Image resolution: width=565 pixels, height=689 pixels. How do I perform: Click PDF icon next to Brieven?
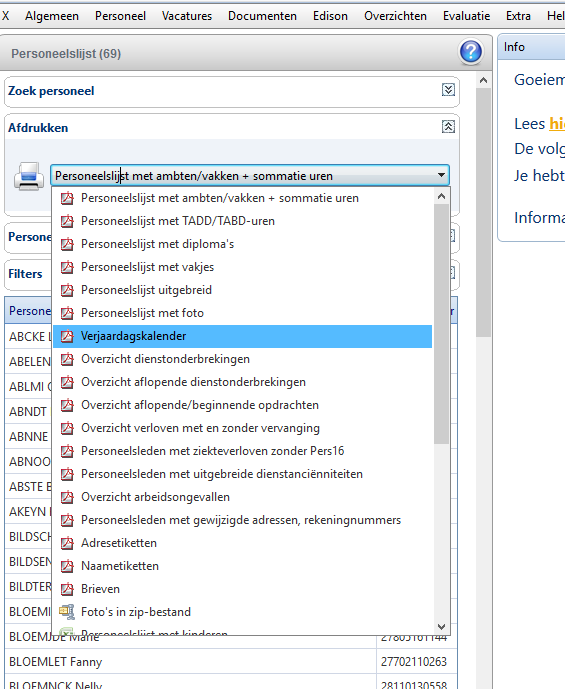point(67,589)
